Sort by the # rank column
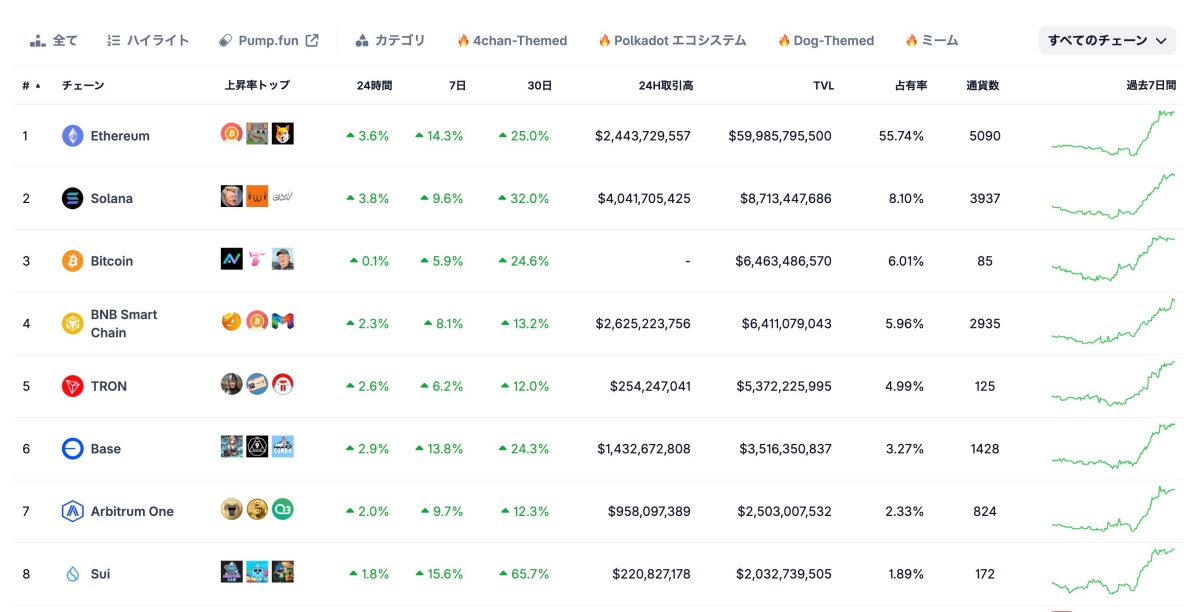 [32, 86]
